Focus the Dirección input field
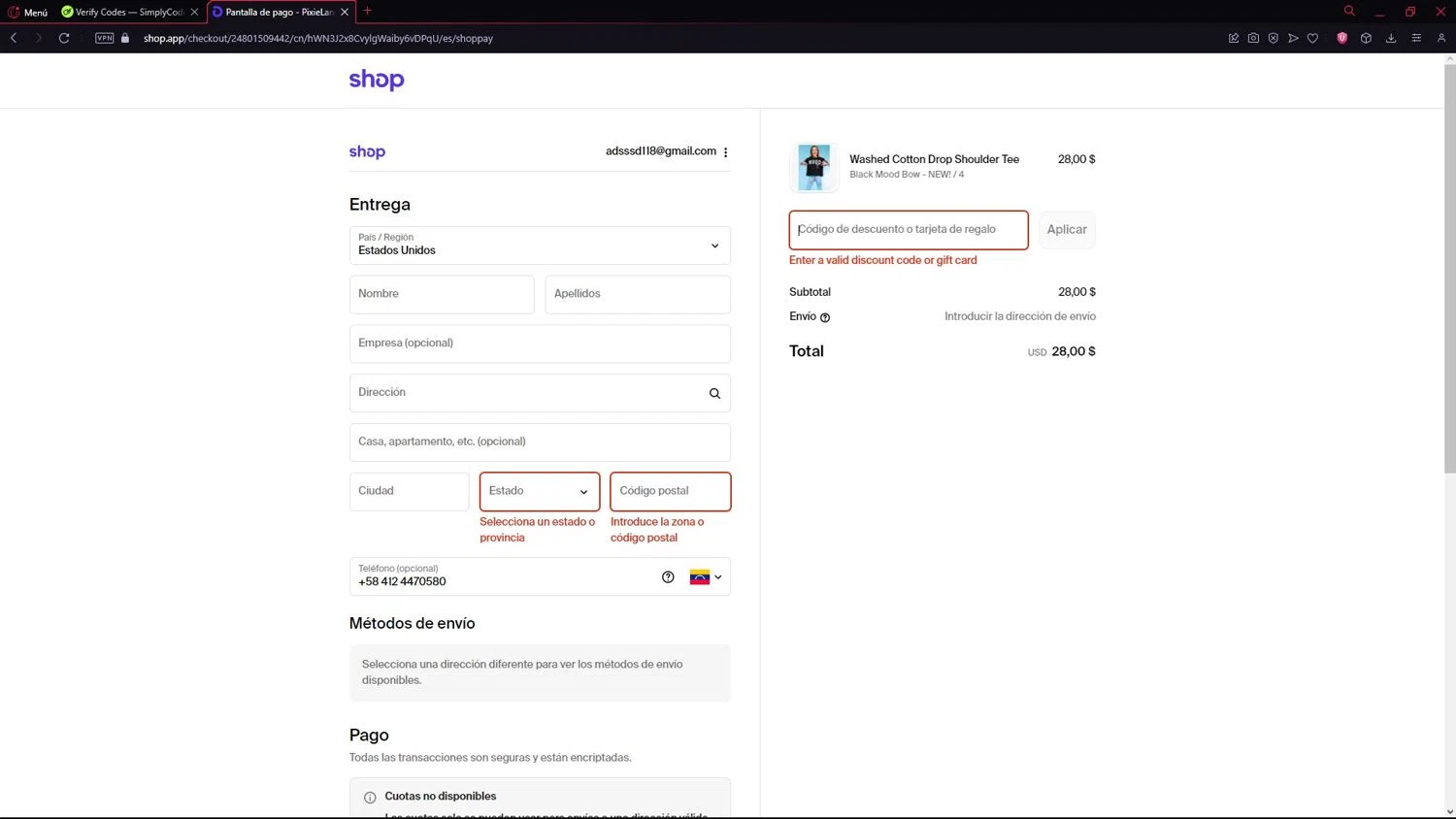 pos(540,393)
